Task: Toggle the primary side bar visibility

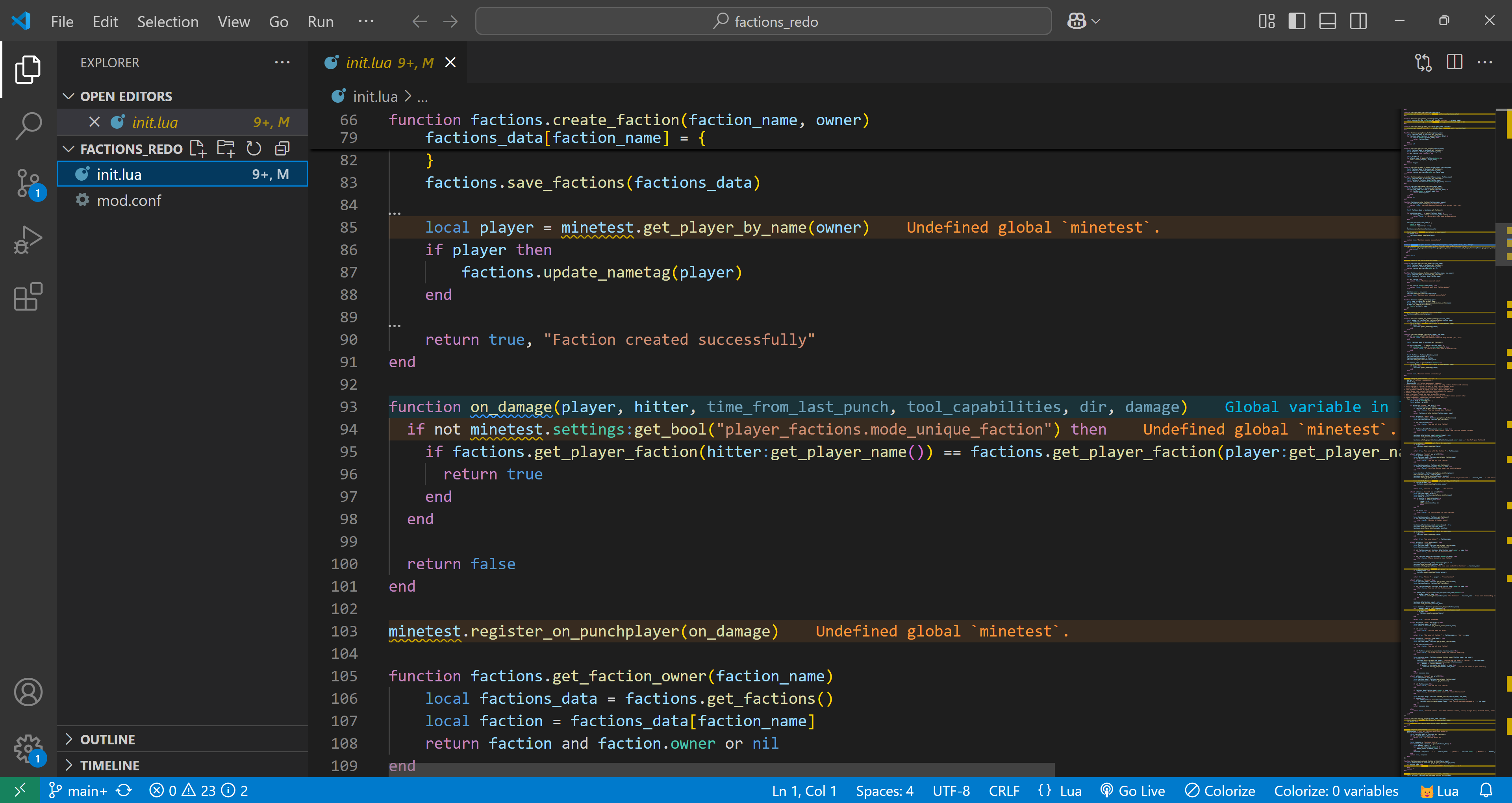Action: click(1297, 22)
